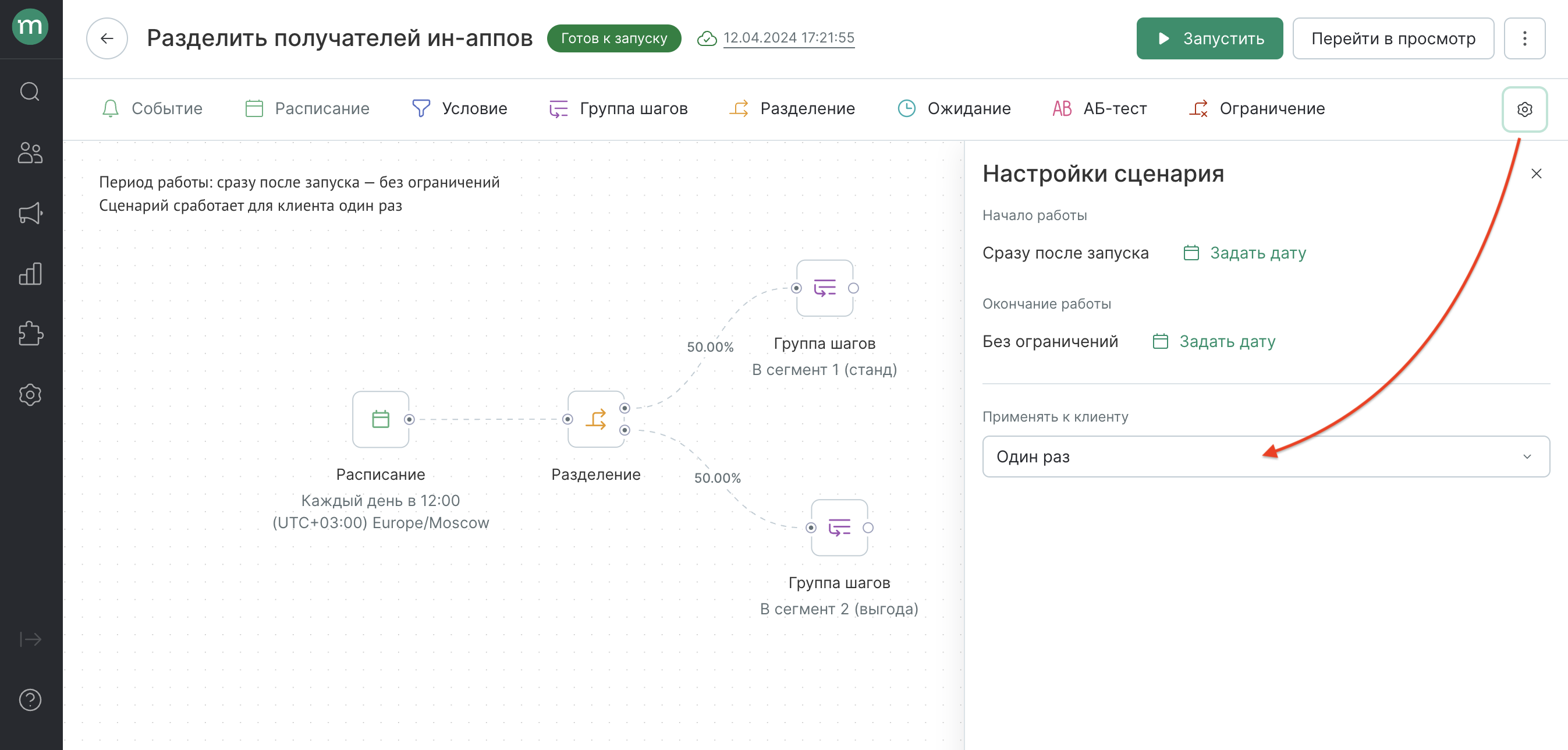This screenshot has height=750, width=1568.
Task: Click the Период работы summary text
Action: click(x=299, y=182)
